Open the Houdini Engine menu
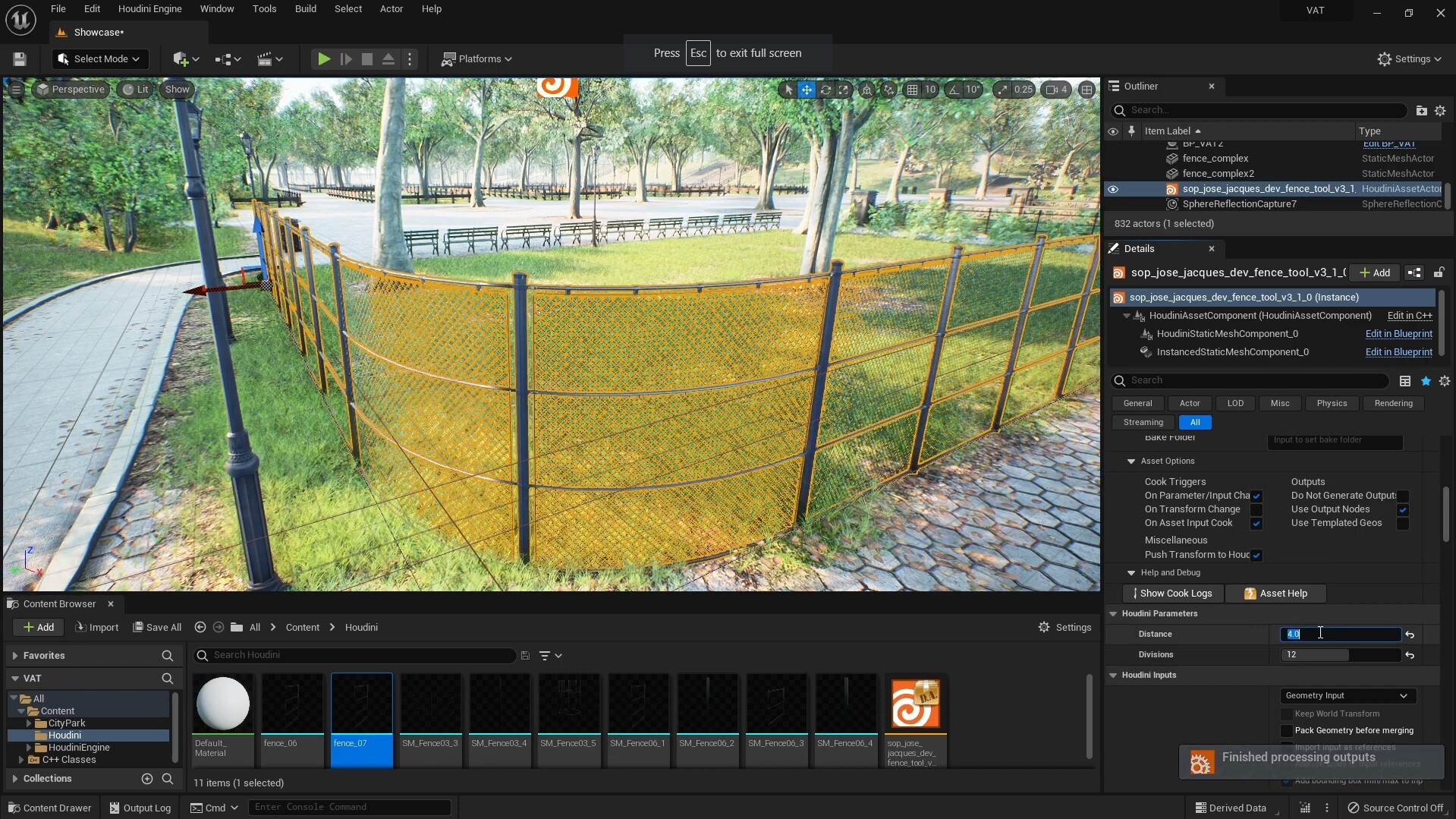The width and height of the screenshot is (1456, 819). click(149, 8)
